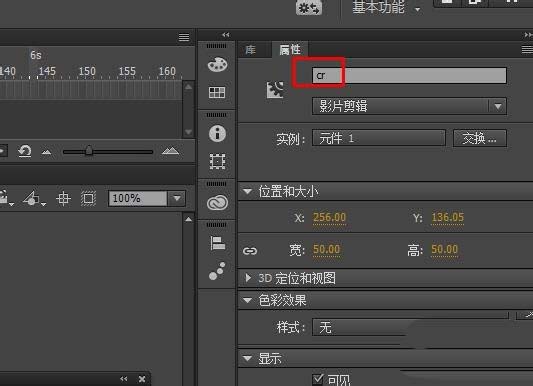Click the zoom-in large mountain icon
The image size is (533, 386).
tap(170, 151)
